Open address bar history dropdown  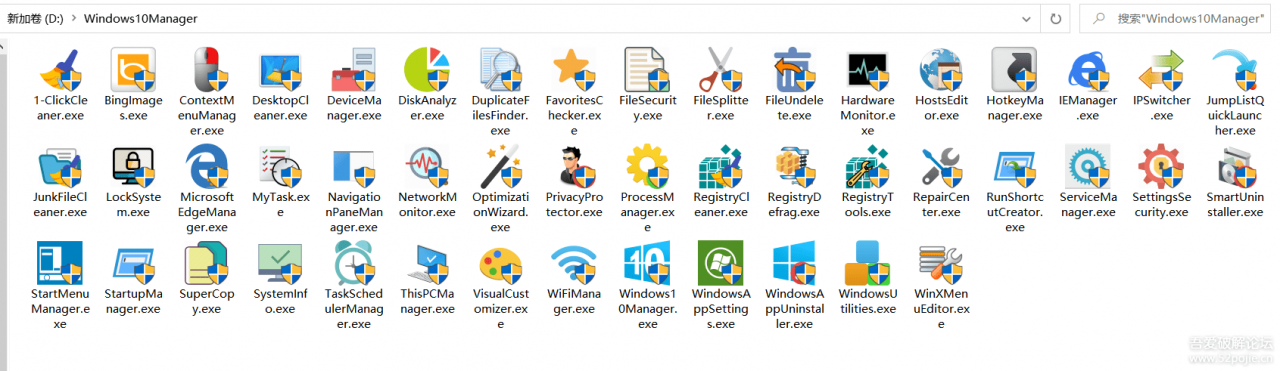click(x=1027, y=19)
